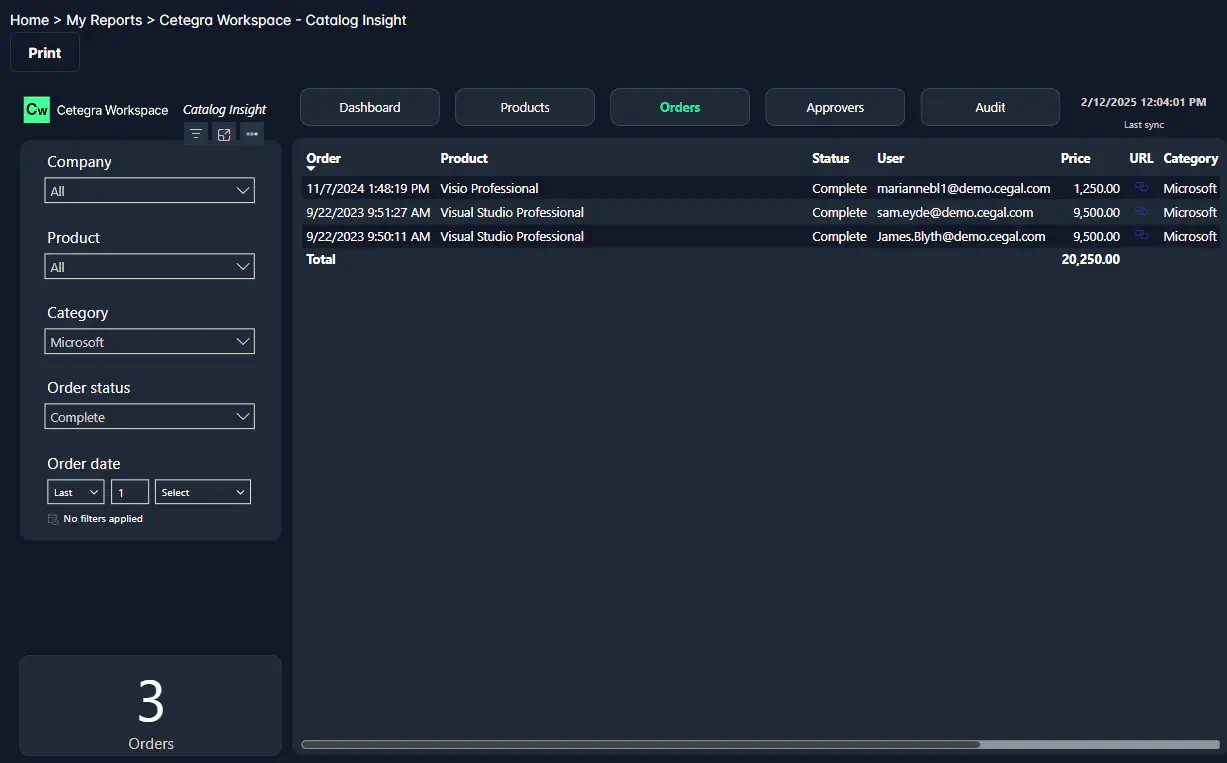Click the My Reports breadcrumb link
The image size is (1227, 763).
pos(104,20)
